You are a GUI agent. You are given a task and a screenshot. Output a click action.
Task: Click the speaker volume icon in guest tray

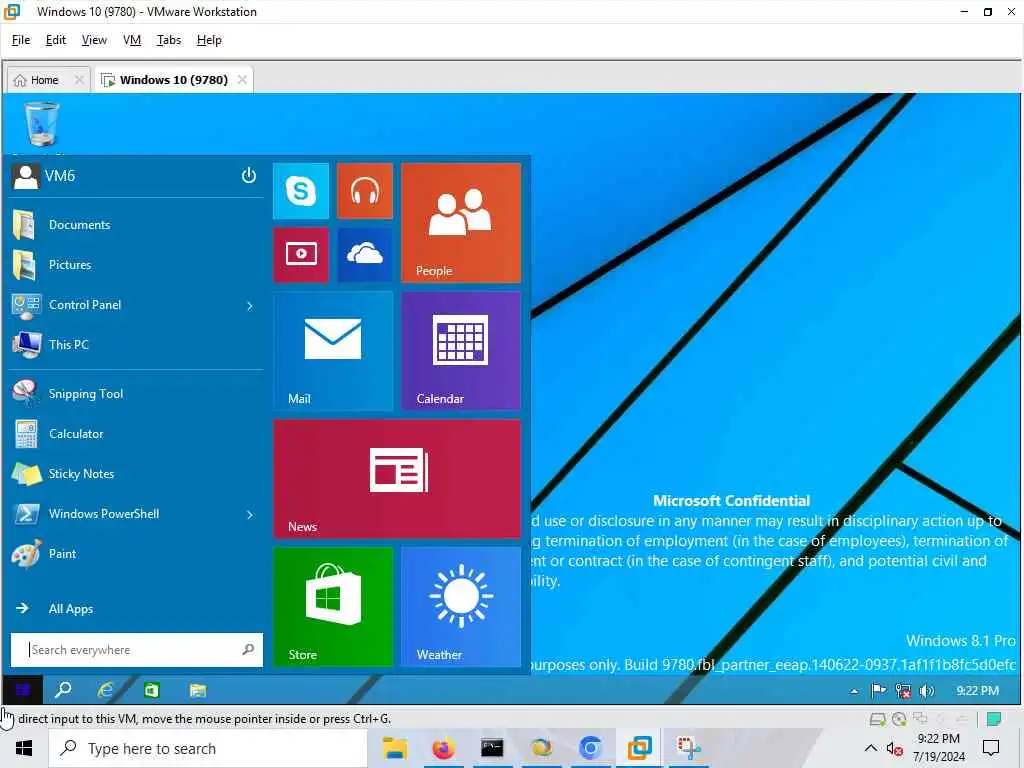coord(926,690)
